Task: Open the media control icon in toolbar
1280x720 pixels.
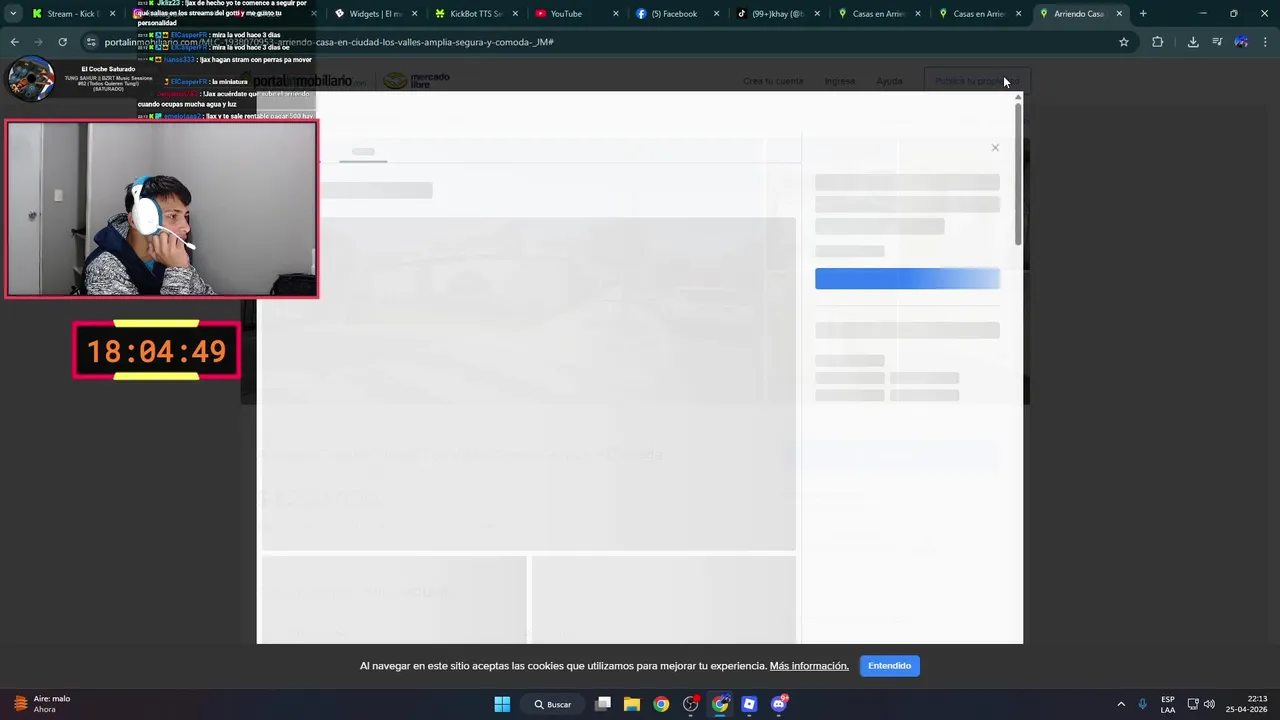Action: click(x=1217, y=42)
